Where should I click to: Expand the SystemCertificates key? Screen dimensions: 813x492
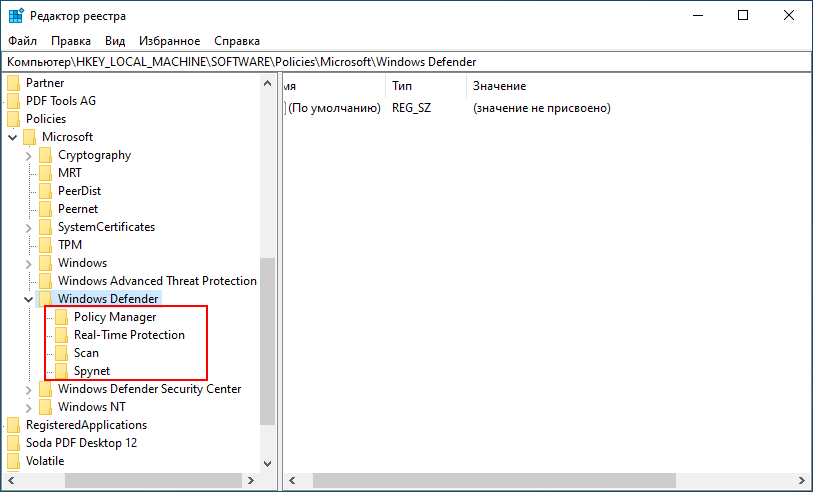pyautogui.click(x=29, y=228)
